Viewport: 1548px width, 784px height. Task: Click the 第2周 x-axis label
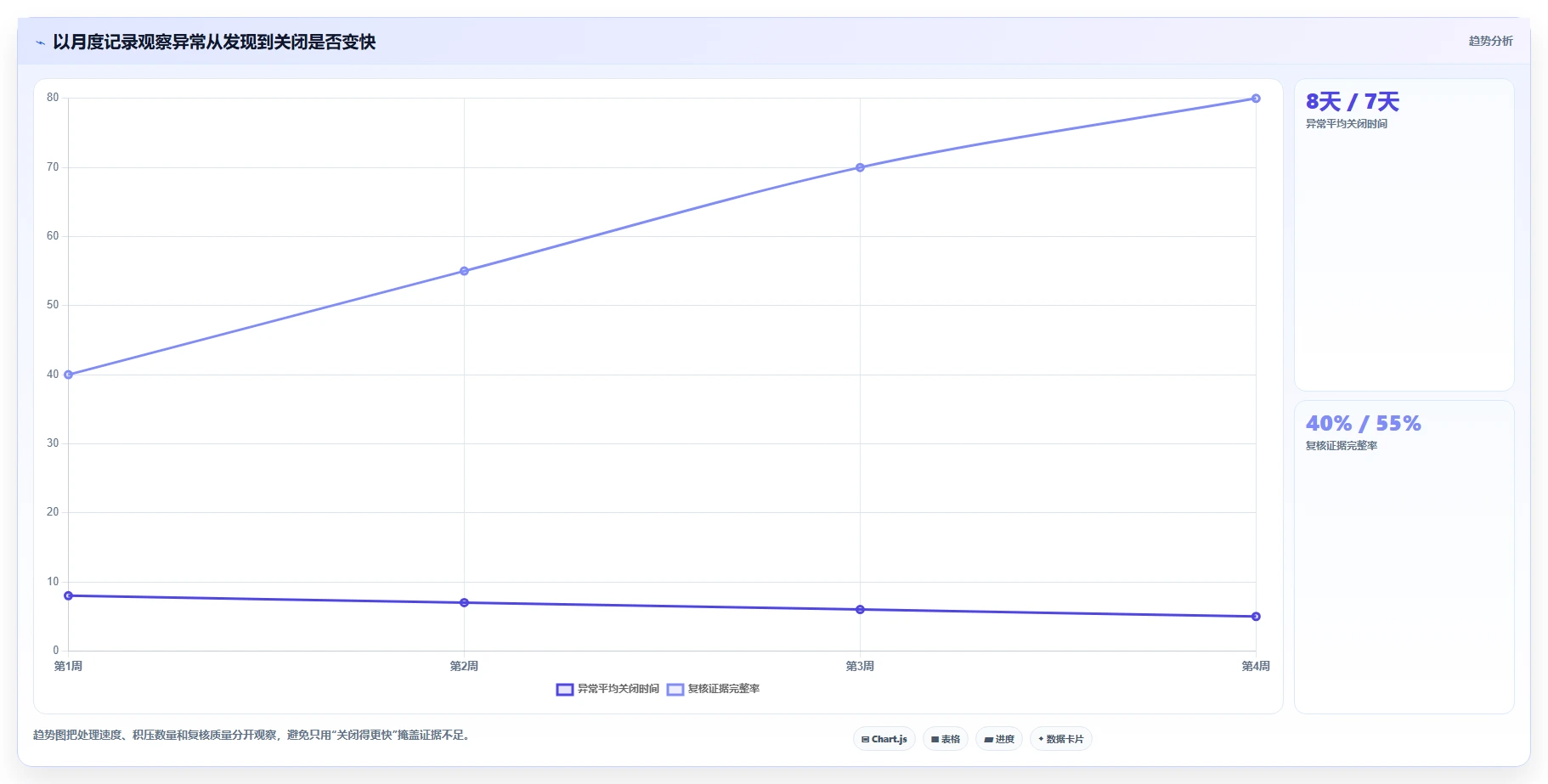pos(464,666)
